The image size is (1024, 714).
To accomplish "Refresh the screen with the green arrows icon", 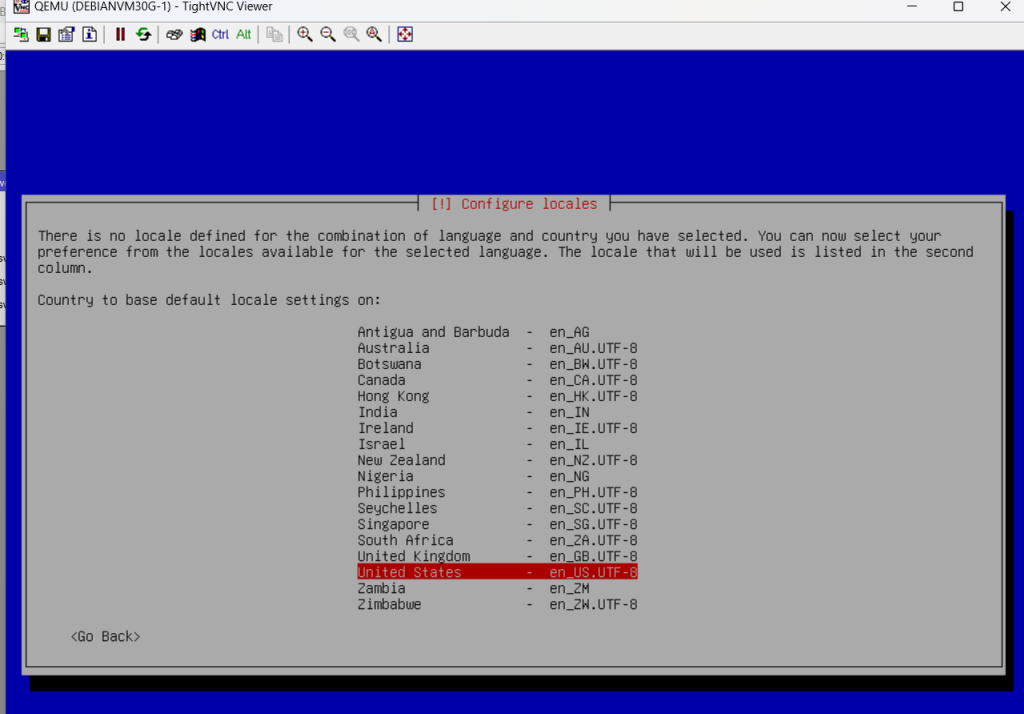I will point(143,34).
